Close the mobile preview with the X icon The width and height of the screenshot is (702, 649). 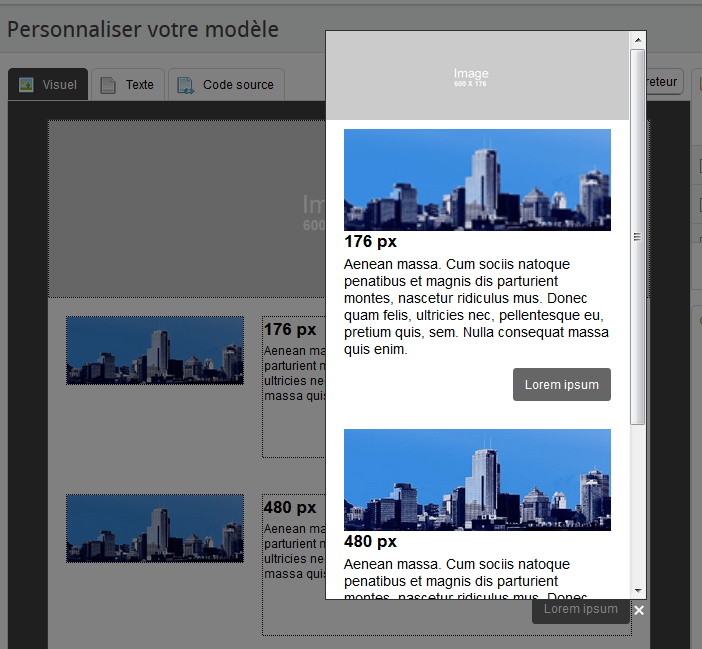coord(639,610)
